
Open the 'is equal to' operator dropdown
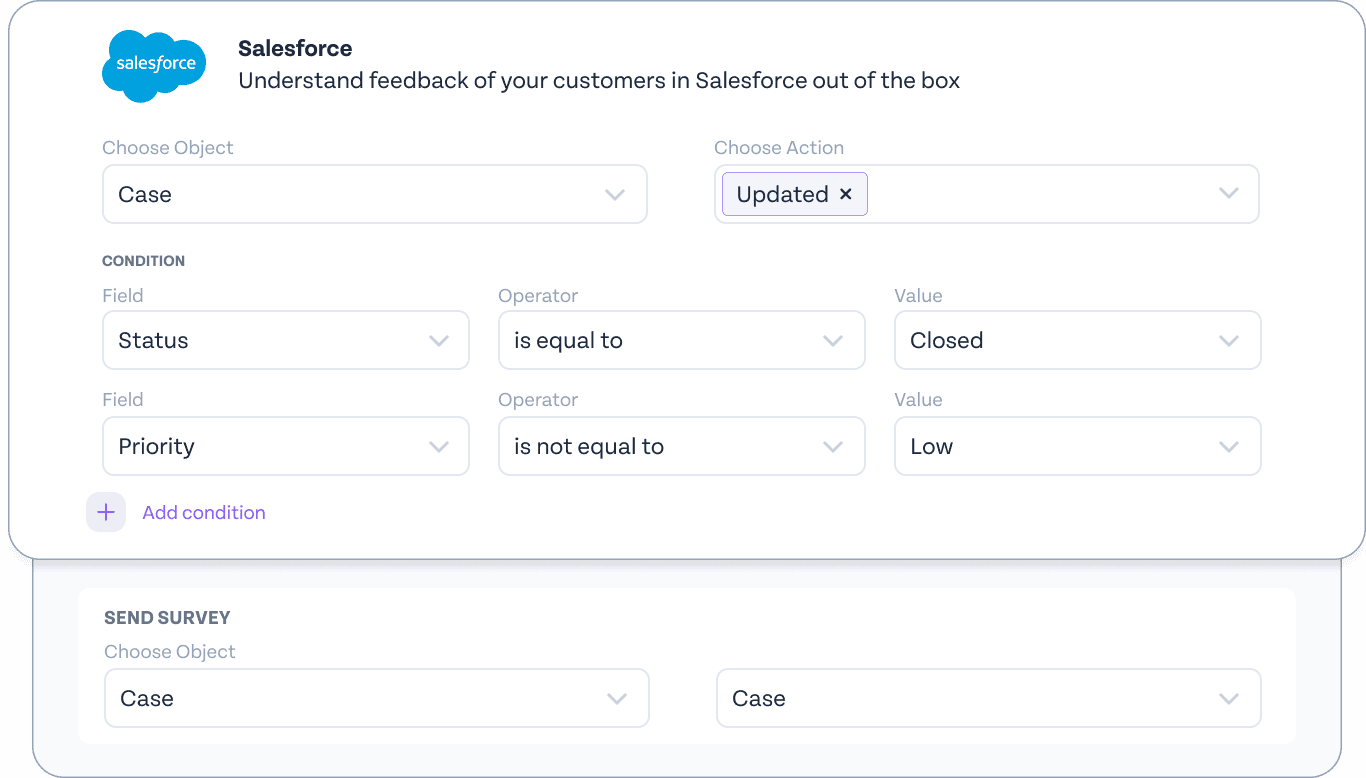682,340
